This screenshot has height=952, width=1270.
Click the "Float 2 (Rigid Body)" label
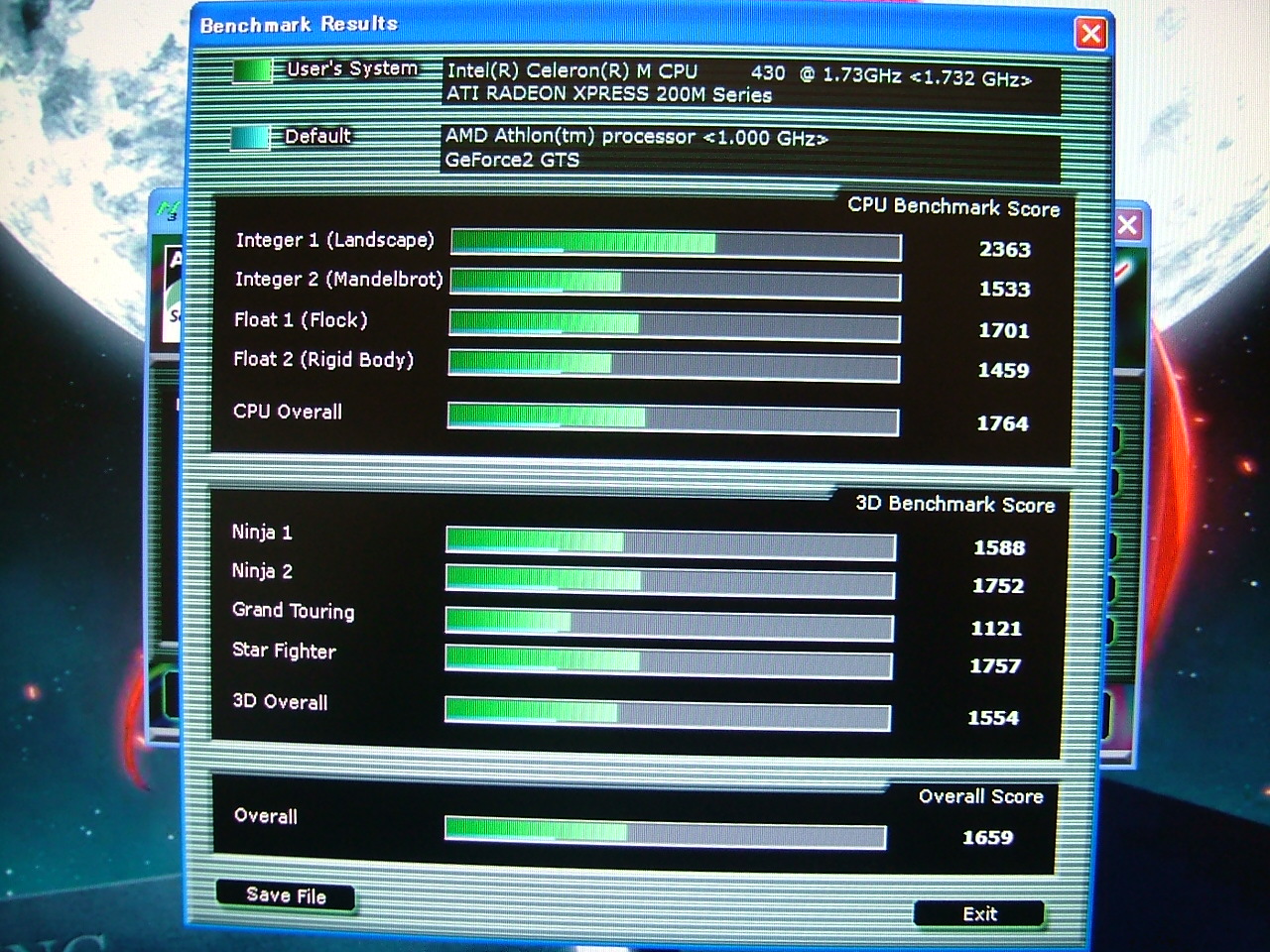tap(323, 359)
